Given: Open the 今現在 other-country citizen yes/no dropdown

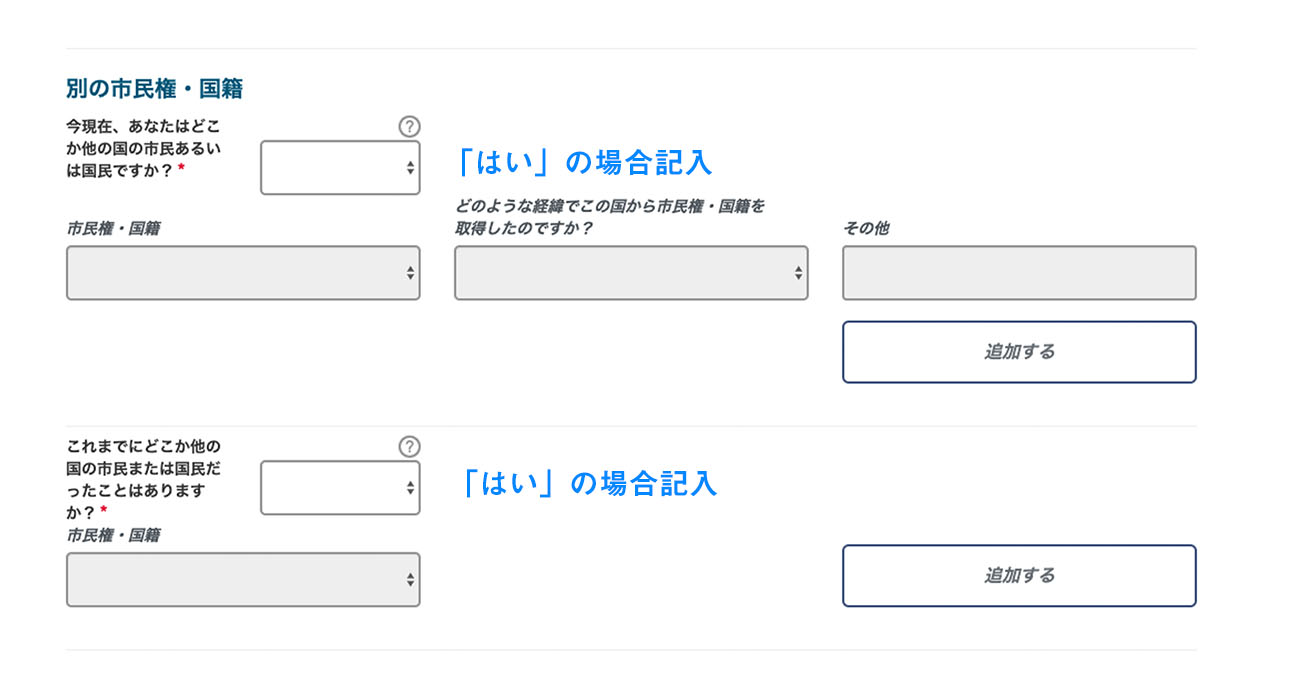Looking at the screenshot, I should click(340, 168).
